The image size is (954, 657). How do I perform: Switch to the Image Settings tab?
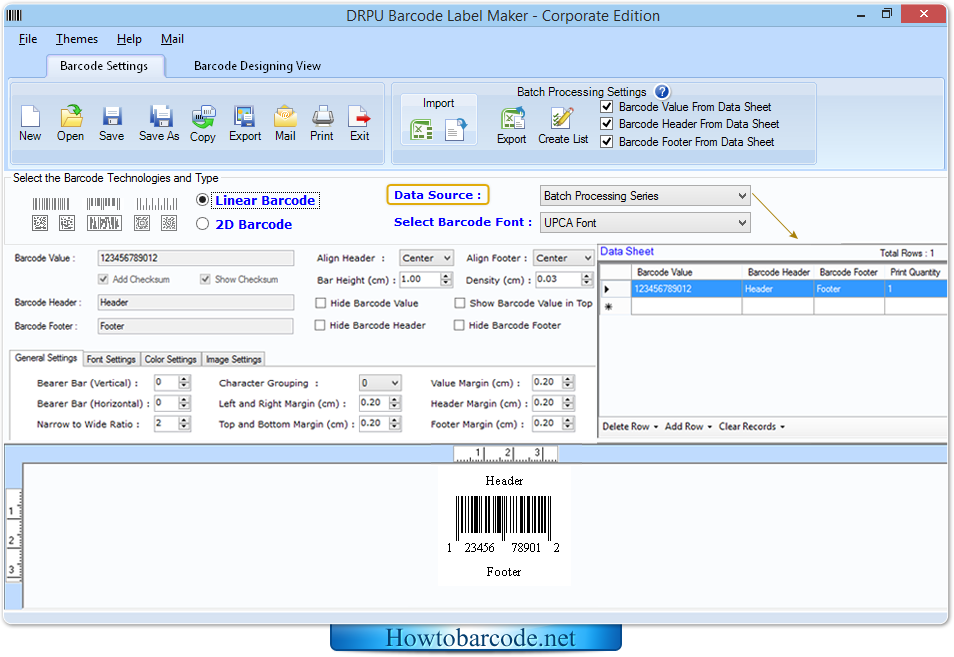click(x=234, y=359)
